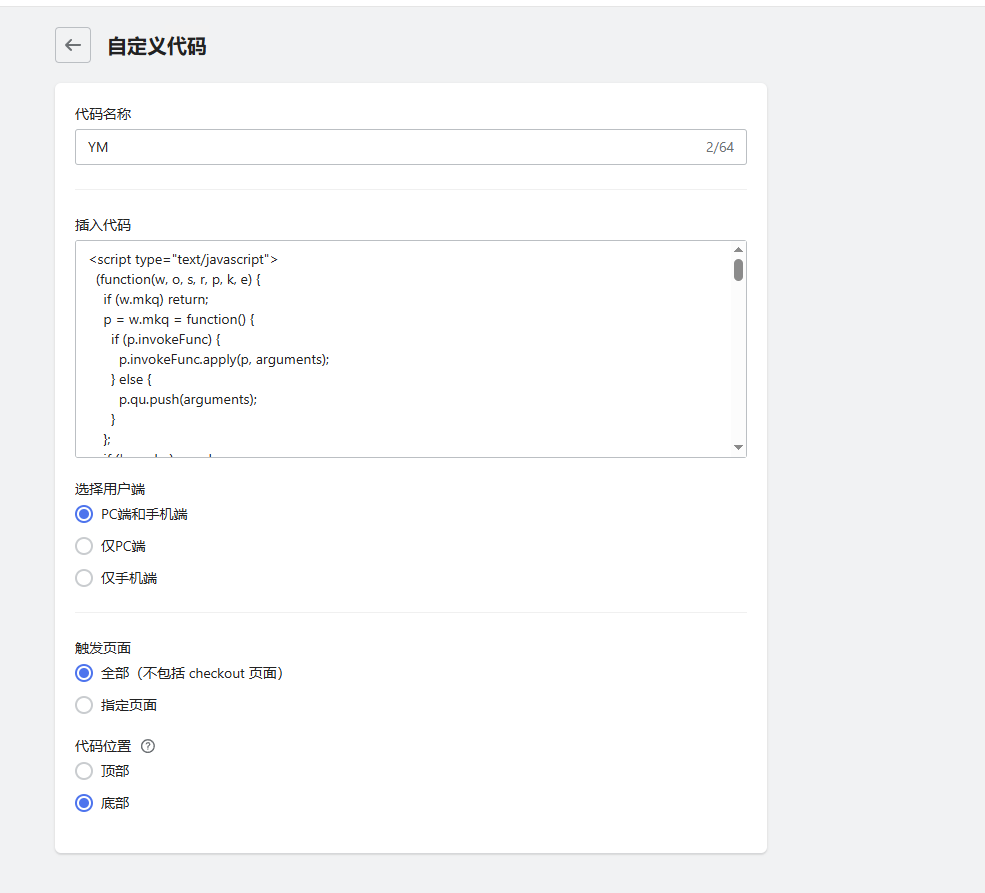The width and height of the screenshot is (985, 893).
Task: Select the PC端和手机端 radio option
Action: [x=84, y=514]
